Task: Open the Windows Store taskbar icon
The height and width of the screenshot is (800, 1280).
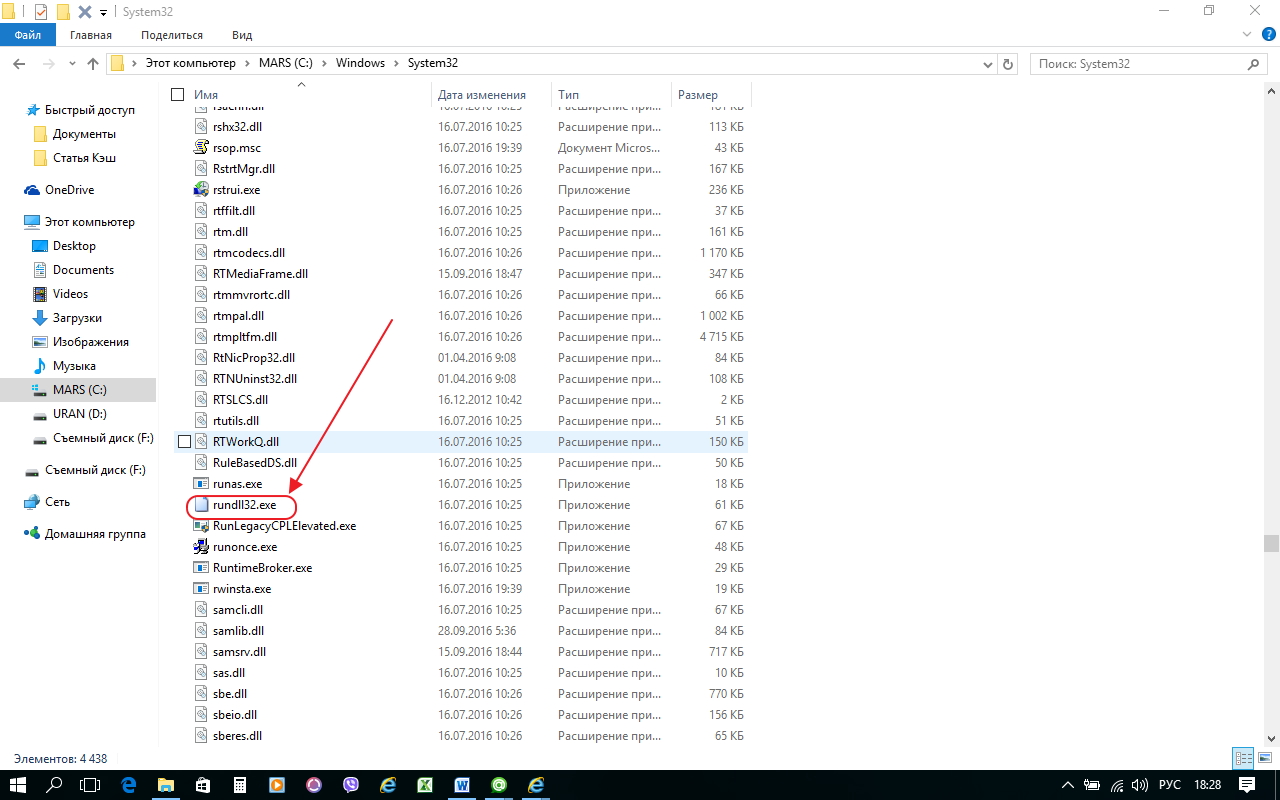Action: click(x=202, y=785)
